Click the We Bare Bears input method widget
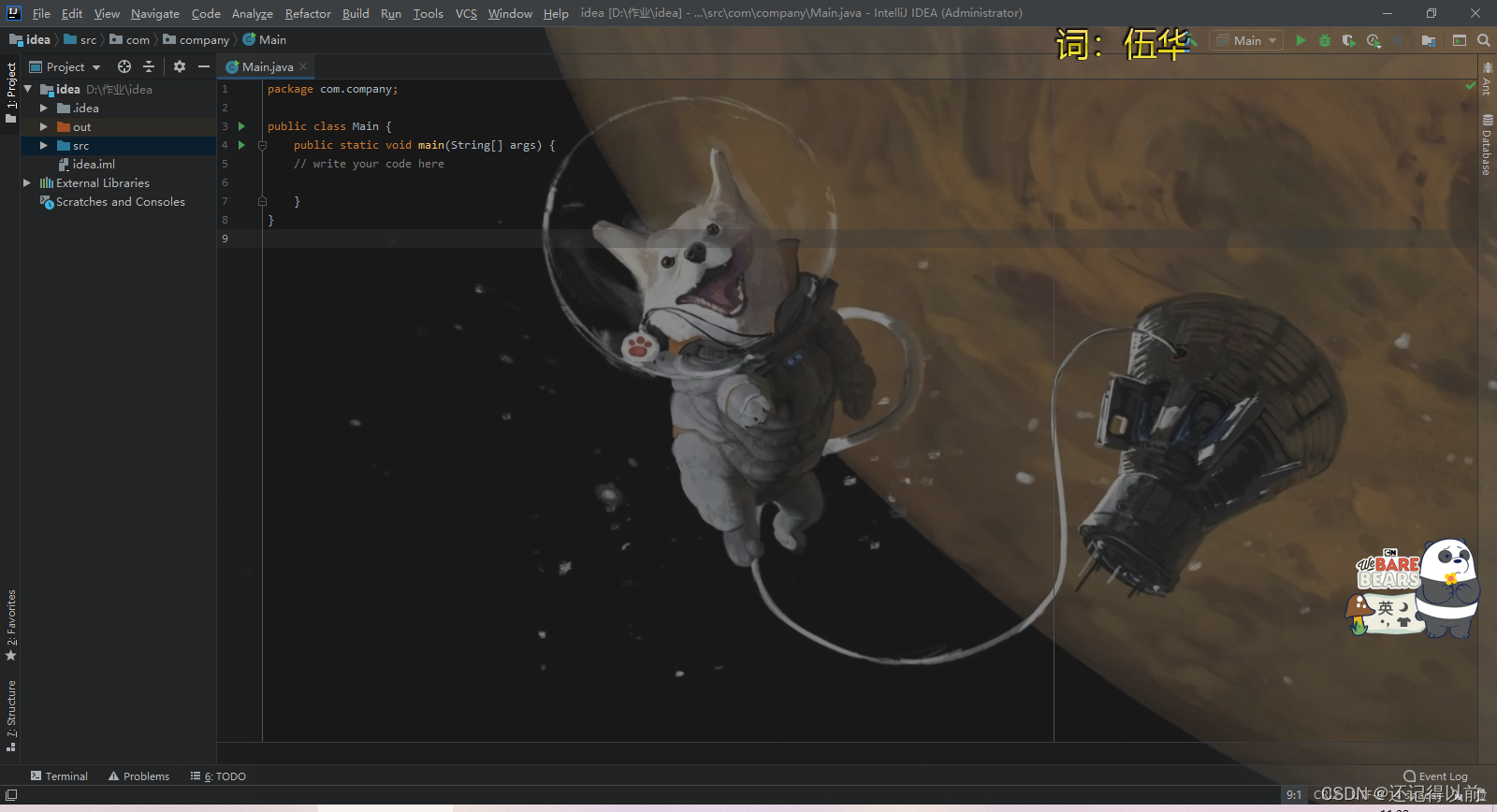 coord(1415,589)
